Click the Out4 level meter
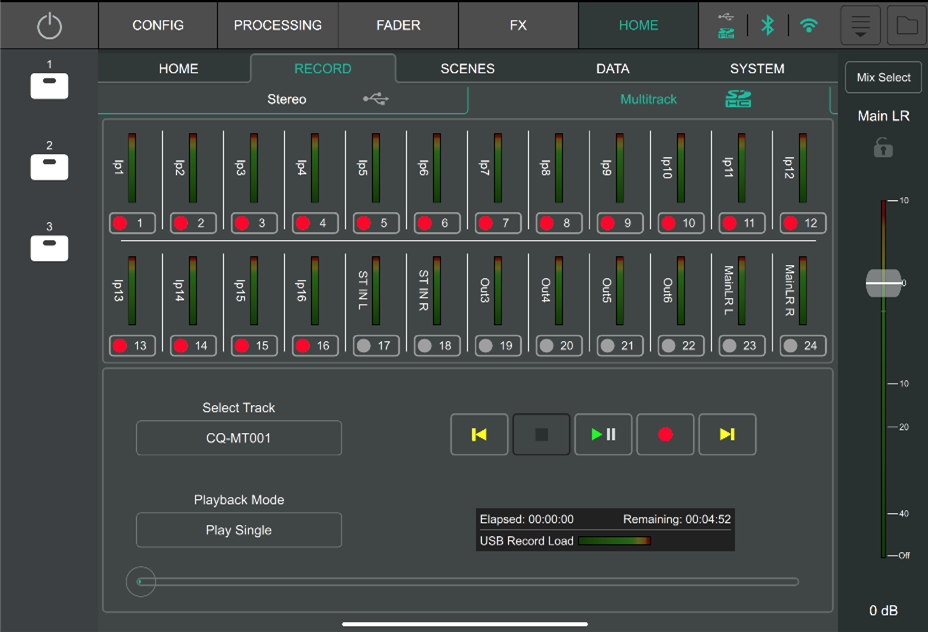Screen dimensions: 928x632 558,291
